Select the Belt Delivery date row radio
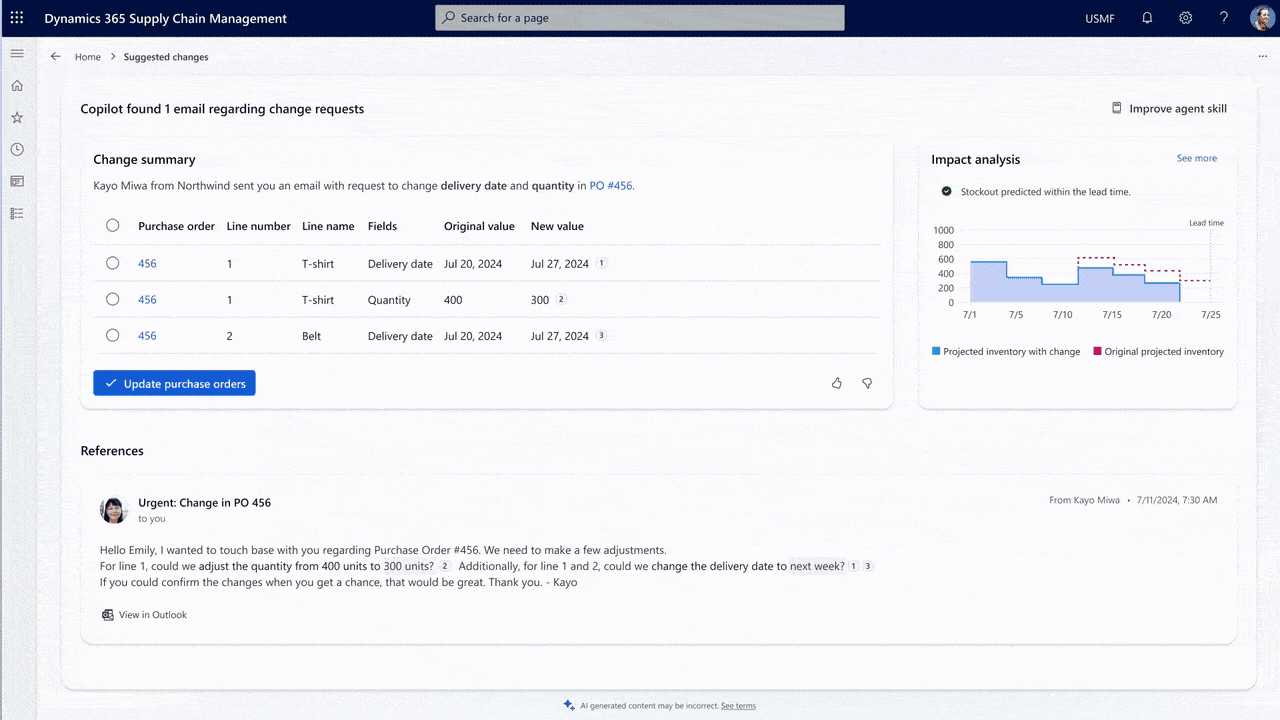Image resolution: width=1280 pixels, height=720 pixels. pyautogui.click(x=113, y=335)
